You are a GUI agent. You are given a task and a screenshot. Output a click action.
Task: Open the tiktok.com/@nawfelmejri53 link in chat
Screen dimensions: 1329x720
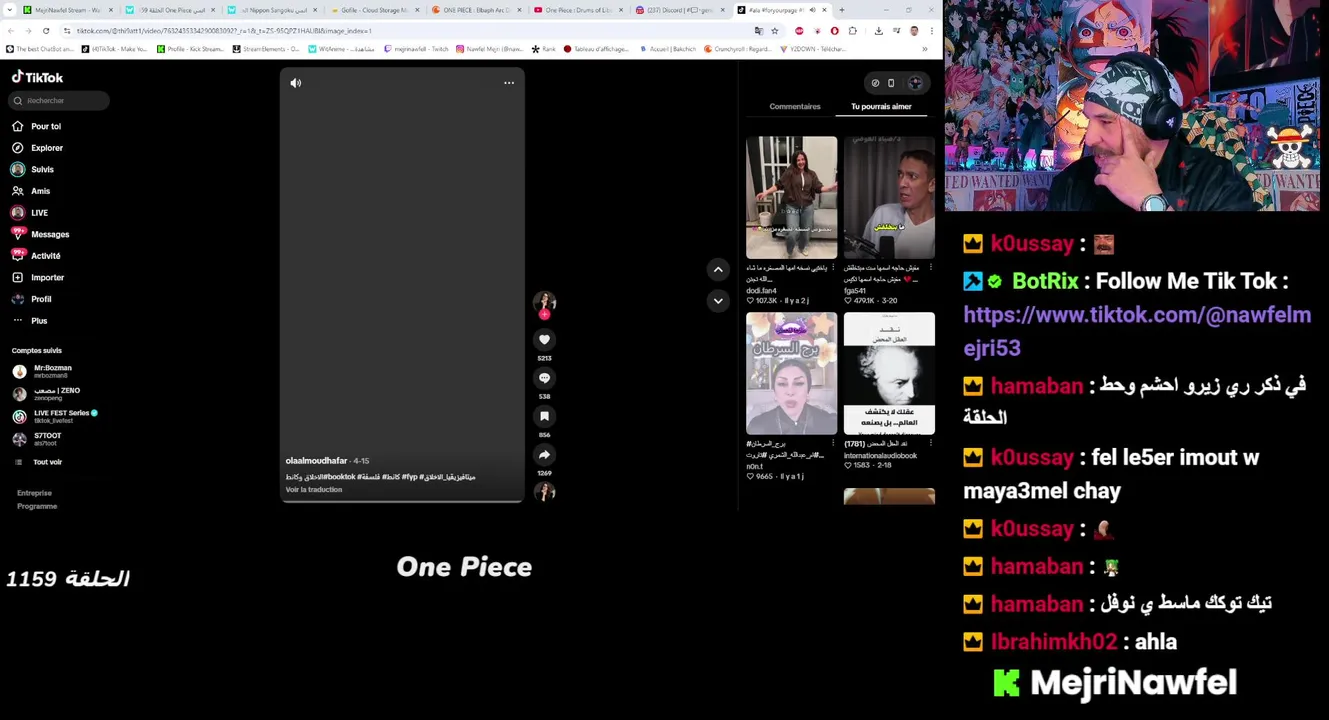(x=1137, y=332)
